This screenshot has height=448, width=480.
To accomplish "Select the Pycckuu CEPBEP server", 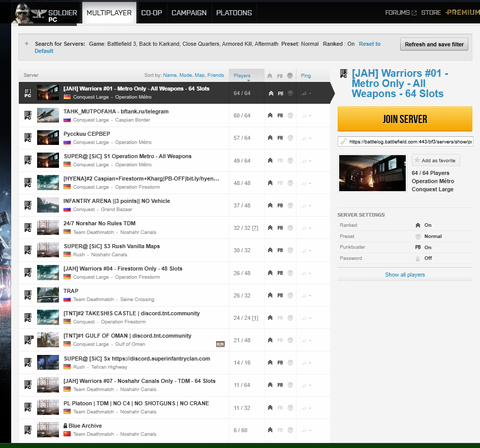I will (x=174, y=138).
